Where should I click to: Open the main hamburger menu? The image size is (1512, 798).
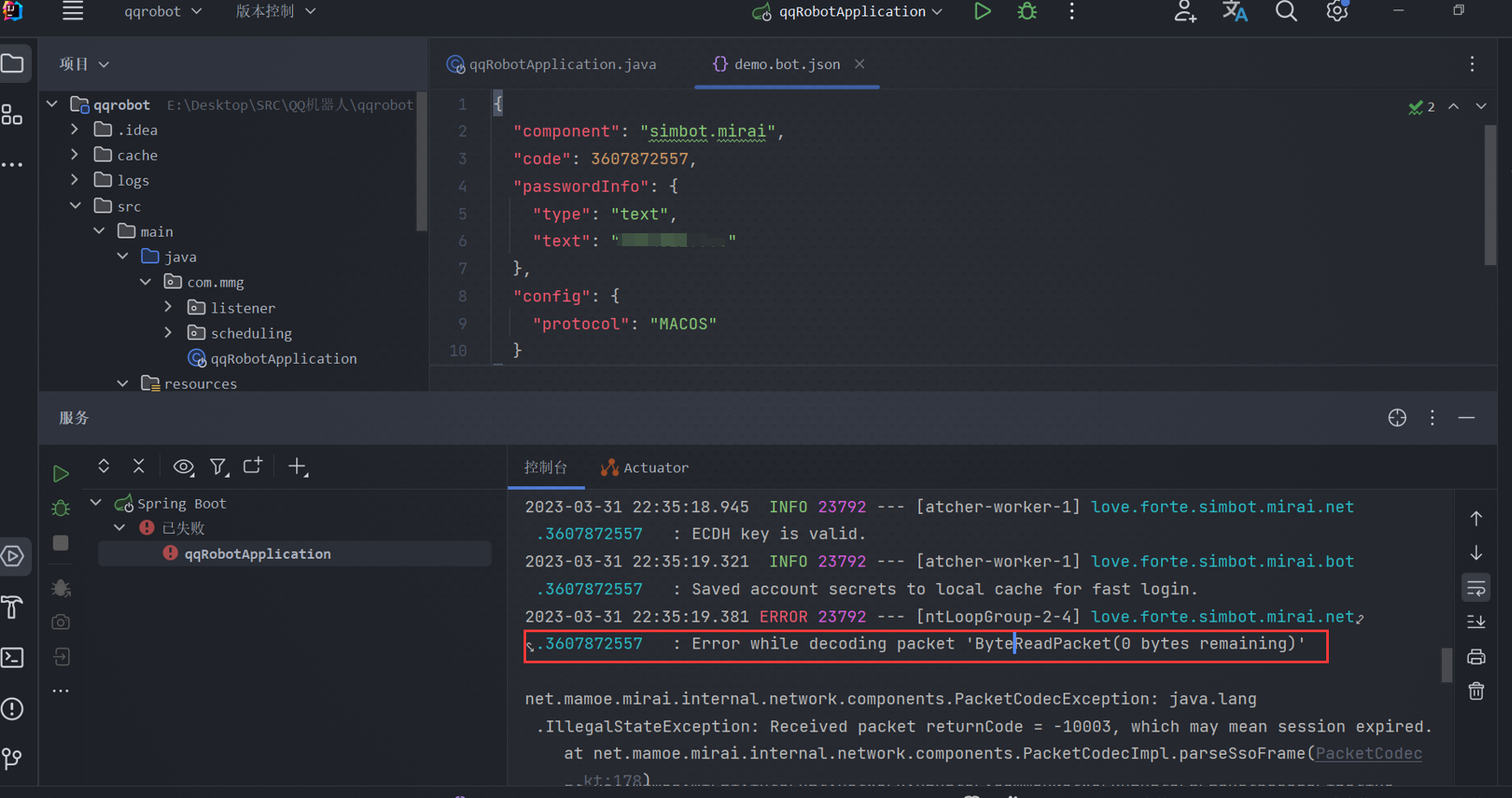(x=73, y=11)
